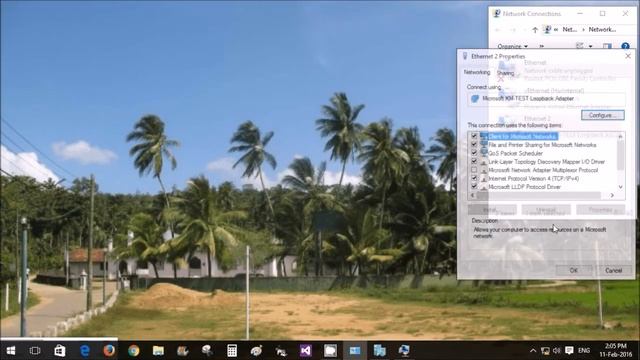
Task: Click the items list scroll-down arrow
Action: click(x=620, y=187)
